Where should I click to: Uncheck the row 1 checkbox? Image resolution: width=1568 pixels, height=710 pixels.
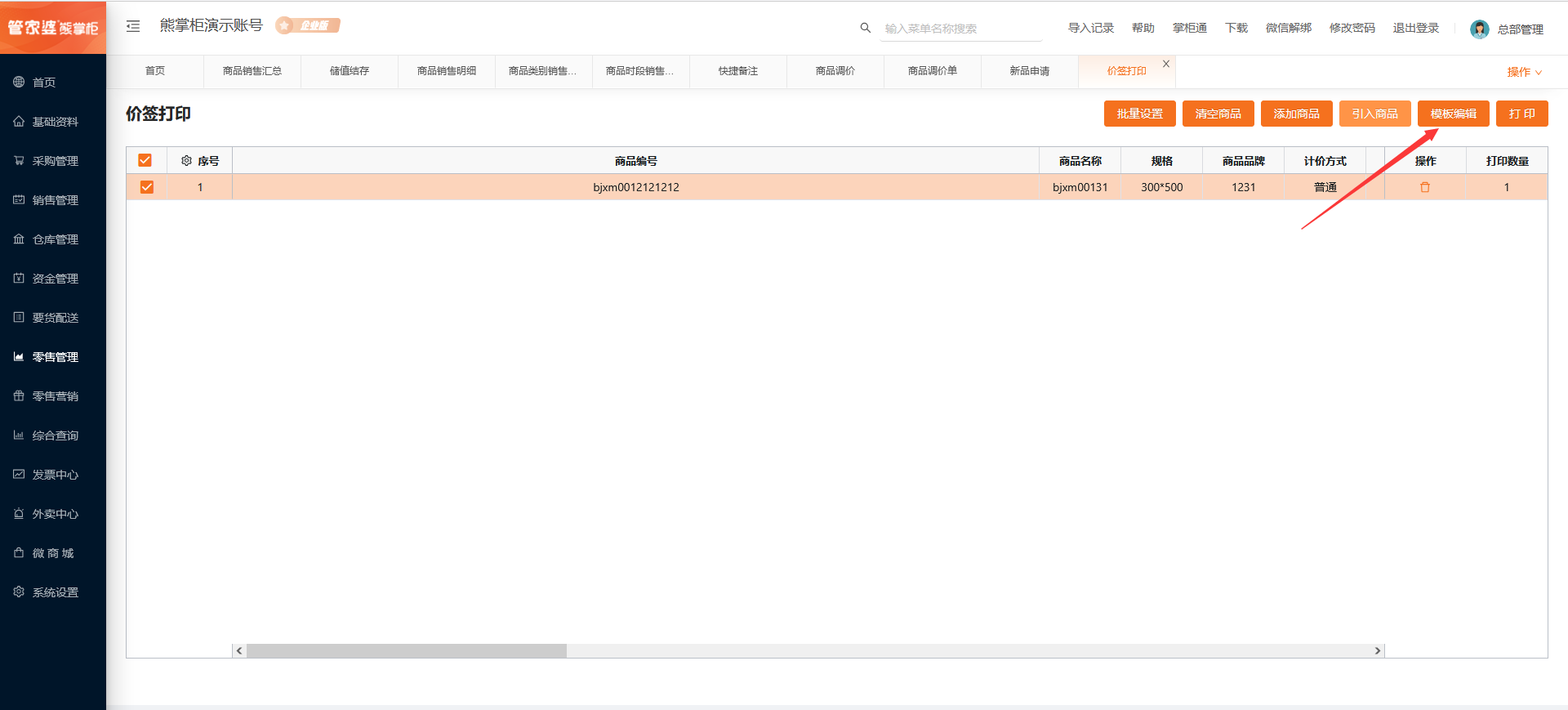coord(147,187)
